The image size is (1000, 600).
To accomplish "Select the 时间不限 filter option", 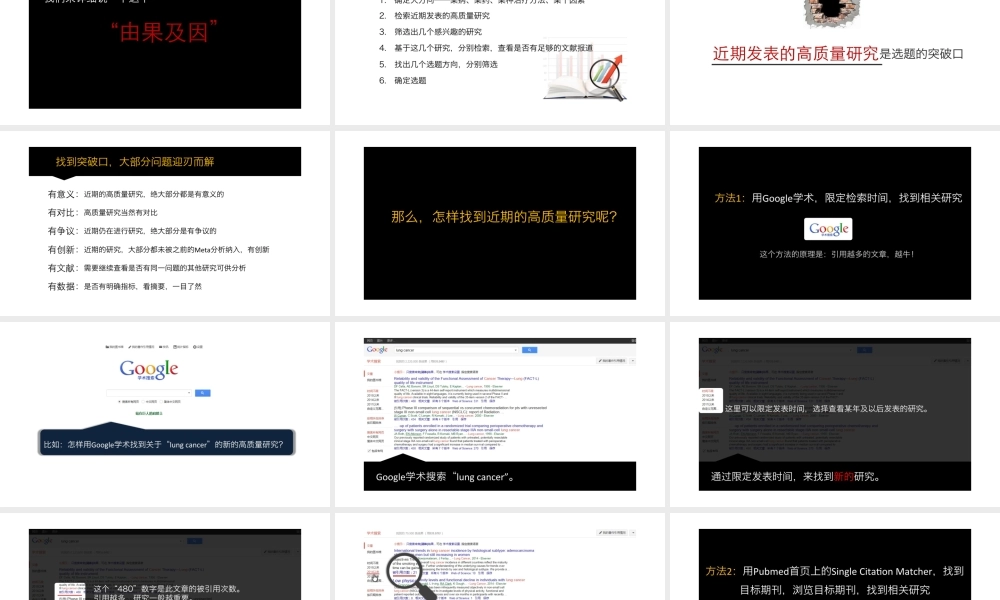I will (x=373, y=391).
